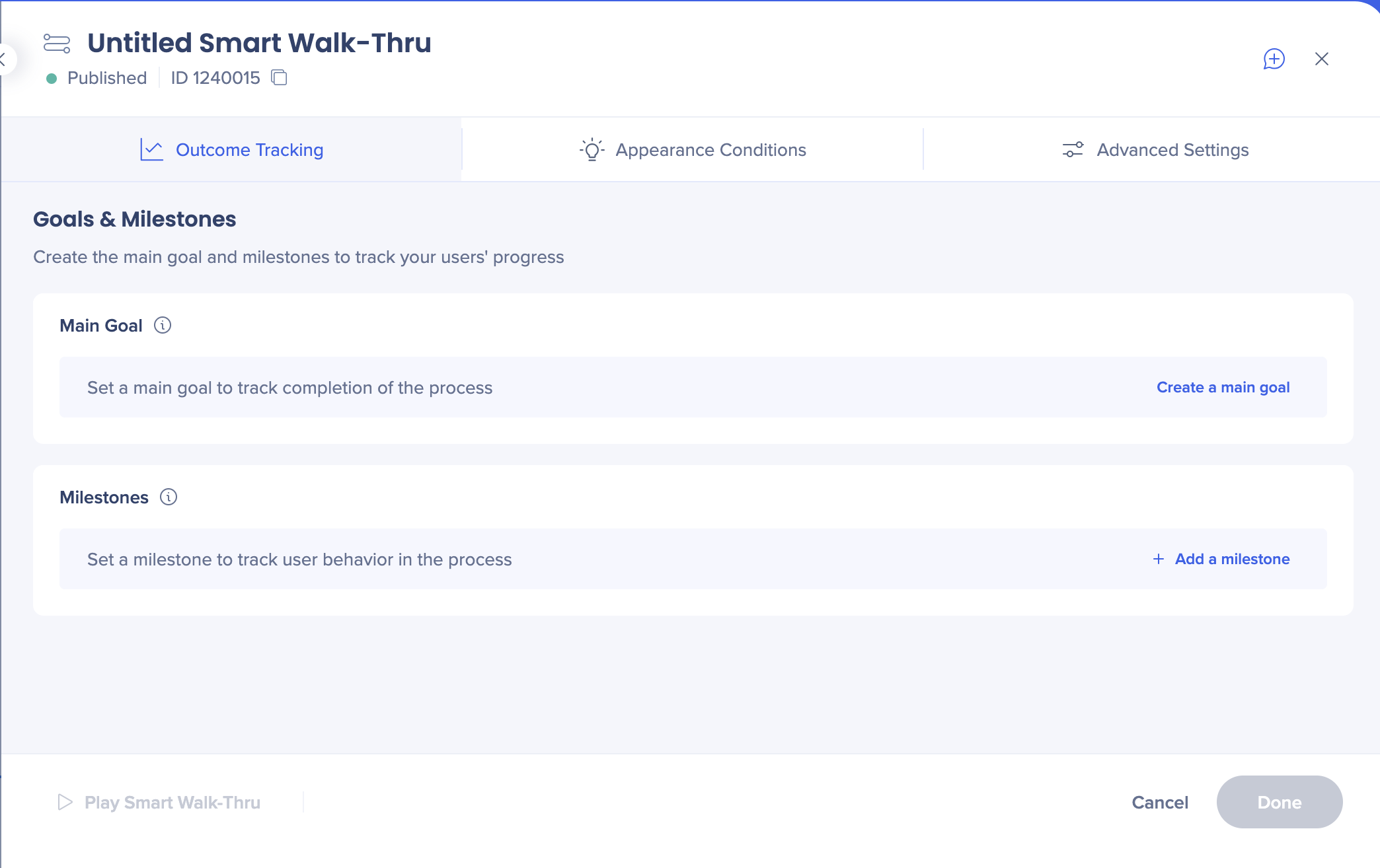The height and width of the screenshot is (868, 1380).
Task: Collapse the panel with the left arrow
Action: (4, 59)
